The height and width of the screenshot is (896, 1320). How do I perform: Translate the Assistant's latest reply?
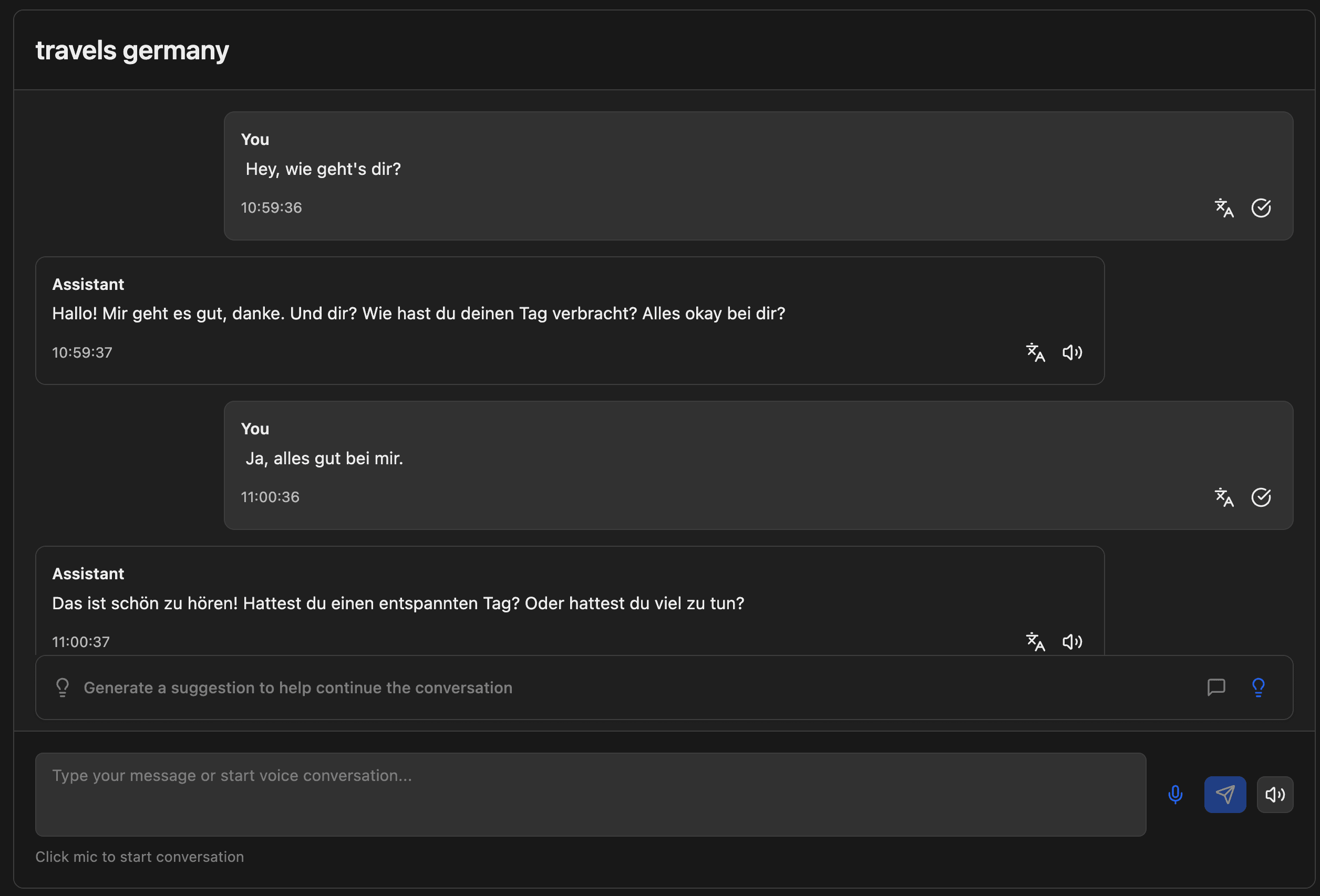tap(1035, 642)
